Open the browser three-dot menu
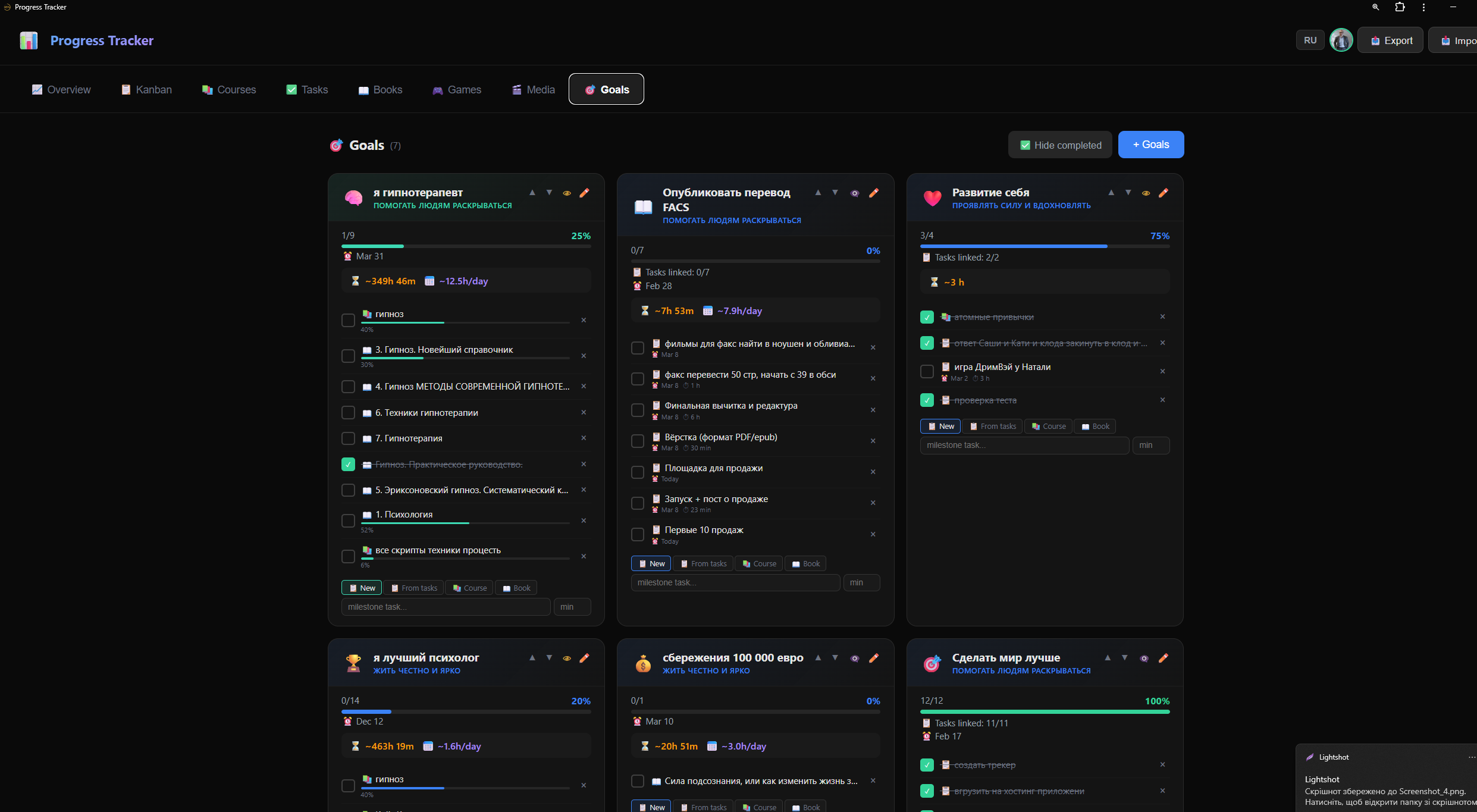The height and width of the screenshot is (812, 1477). click(x=1423, y=7)
